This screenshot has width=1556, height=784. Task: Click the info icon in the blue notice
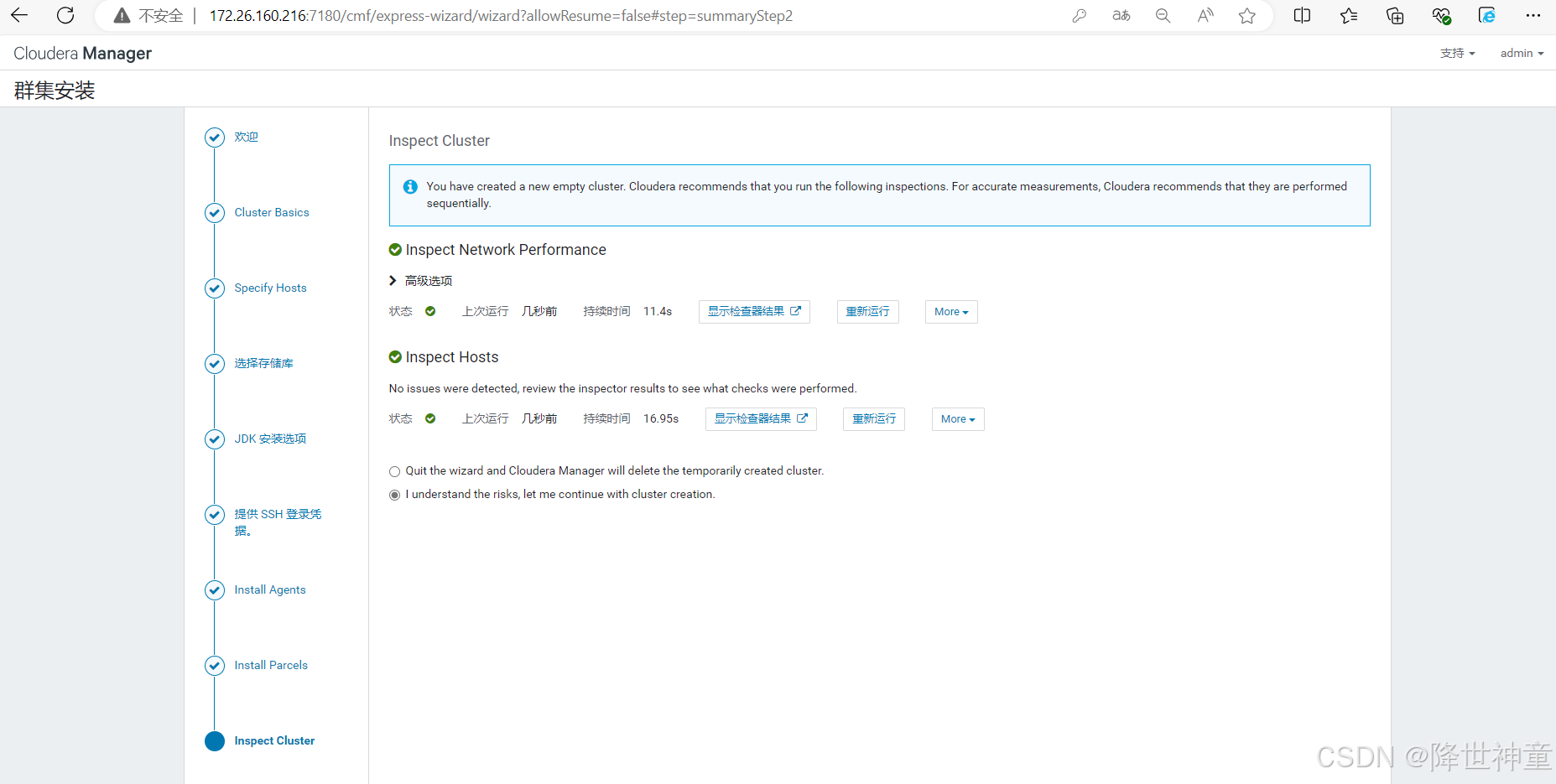[410, 187]
